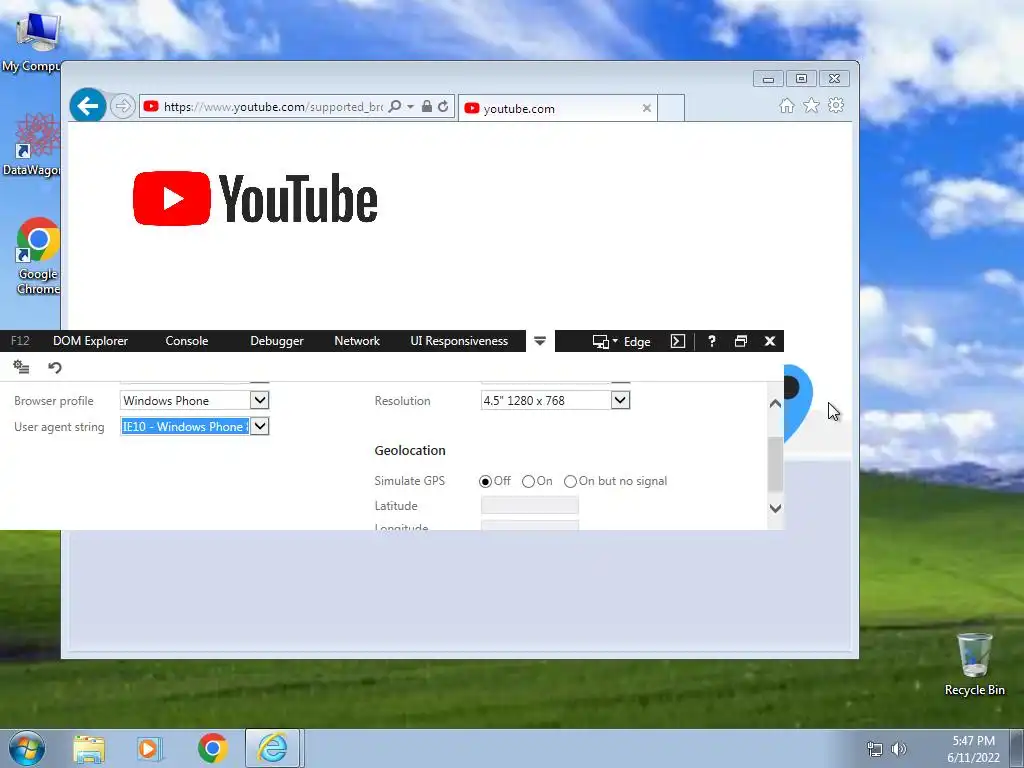Screen dimensions: 1024x768
Task: Click the Show desktop button
Action: coord(1017,748)
